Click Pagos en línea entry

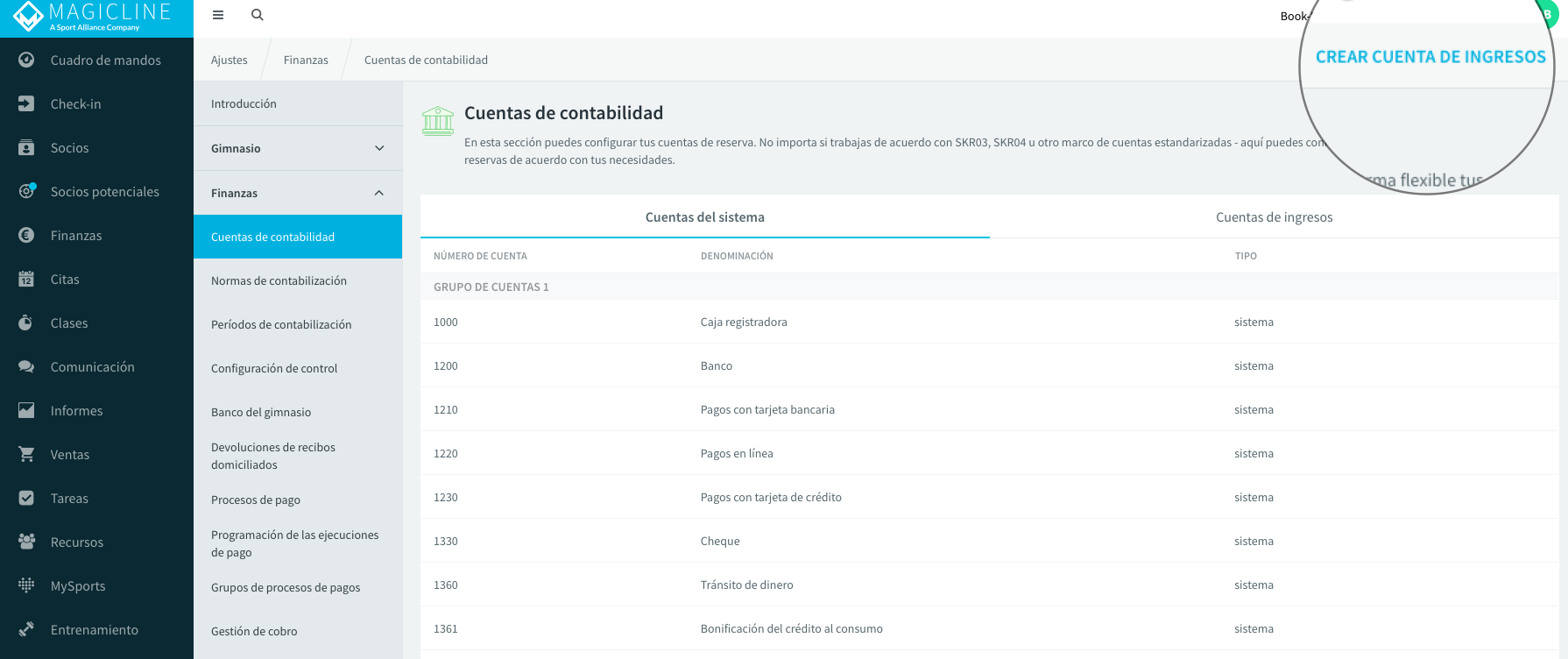tap(737, 453)
